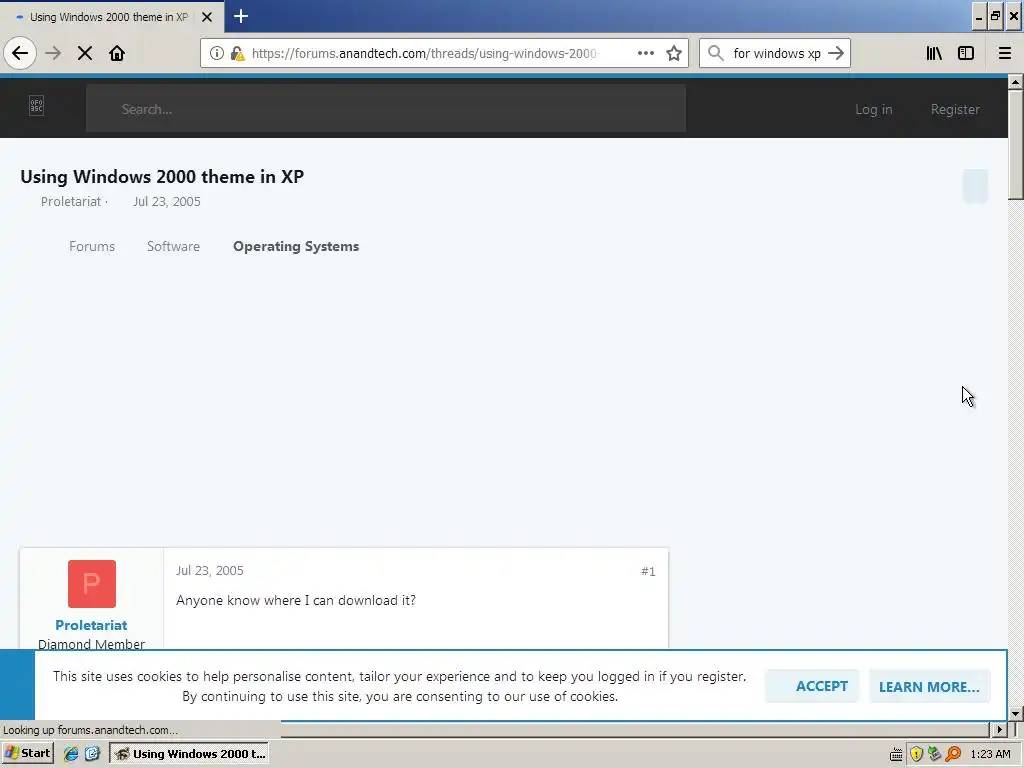Open the browser home page icon
The width and height of the screenshot is (1024, 768).
[117, 53]
